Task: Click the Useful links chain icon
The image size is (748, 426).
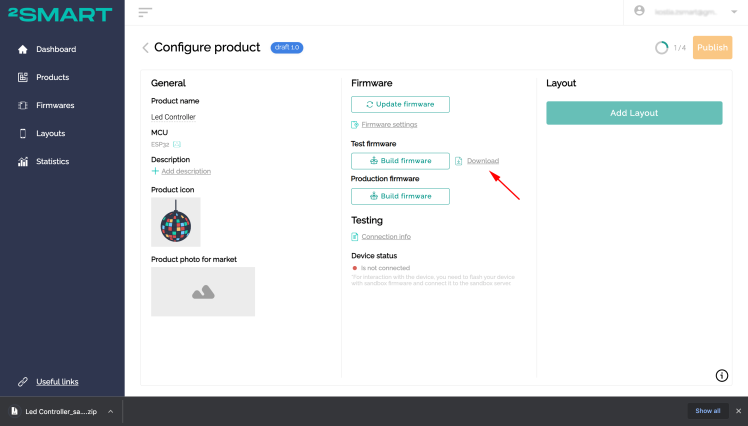Action: coord(22,381)
